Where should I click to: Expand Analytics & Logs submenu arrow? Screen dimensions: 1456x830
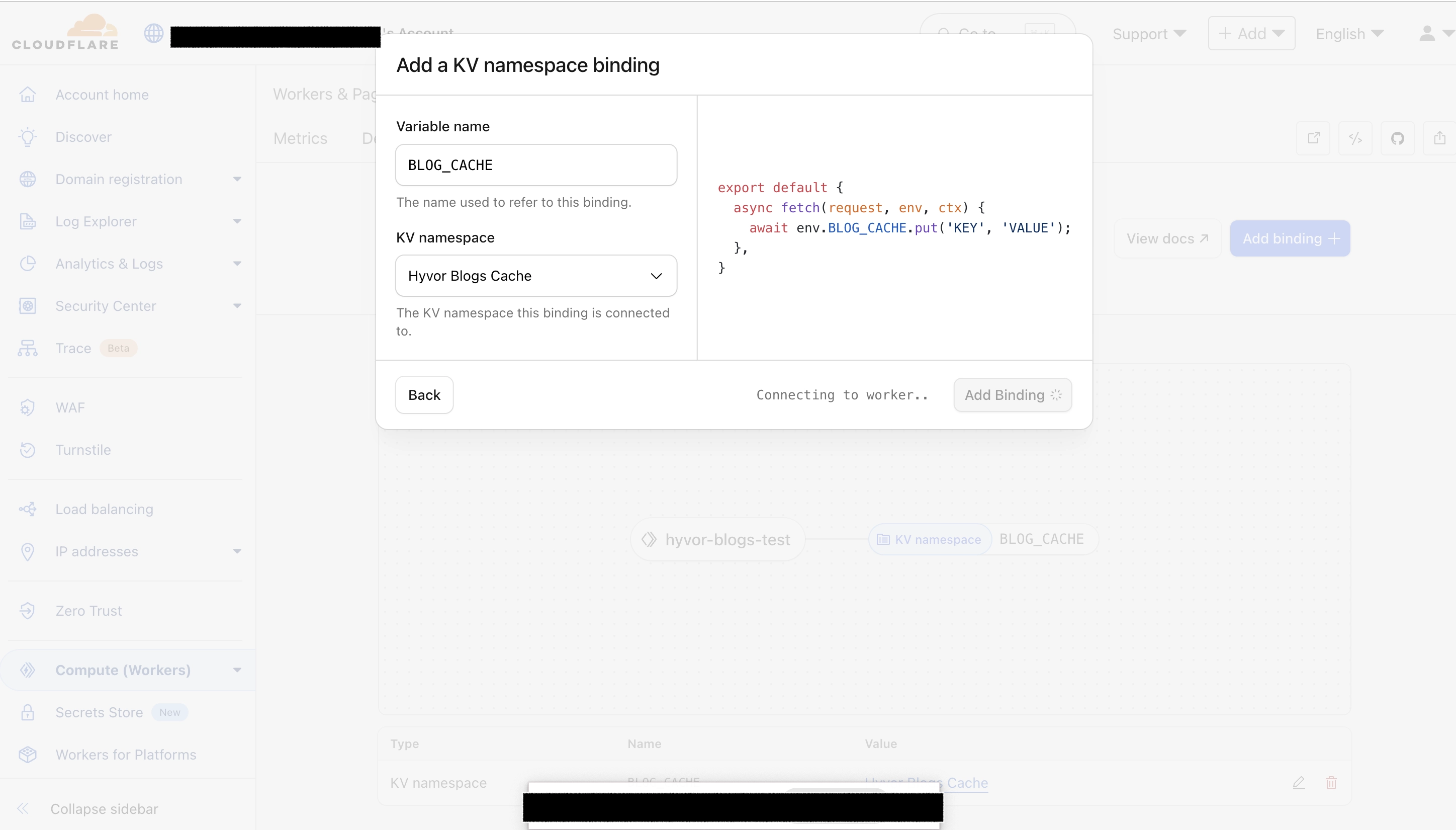pos(237,264)
